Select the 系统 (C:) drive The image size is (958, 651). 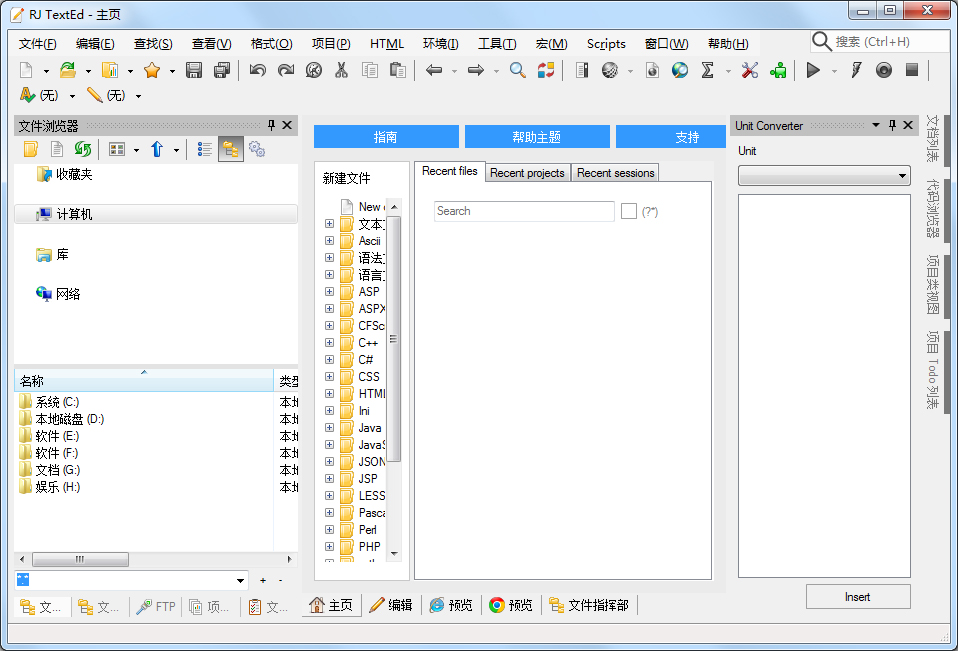click(x=49, y=402)
